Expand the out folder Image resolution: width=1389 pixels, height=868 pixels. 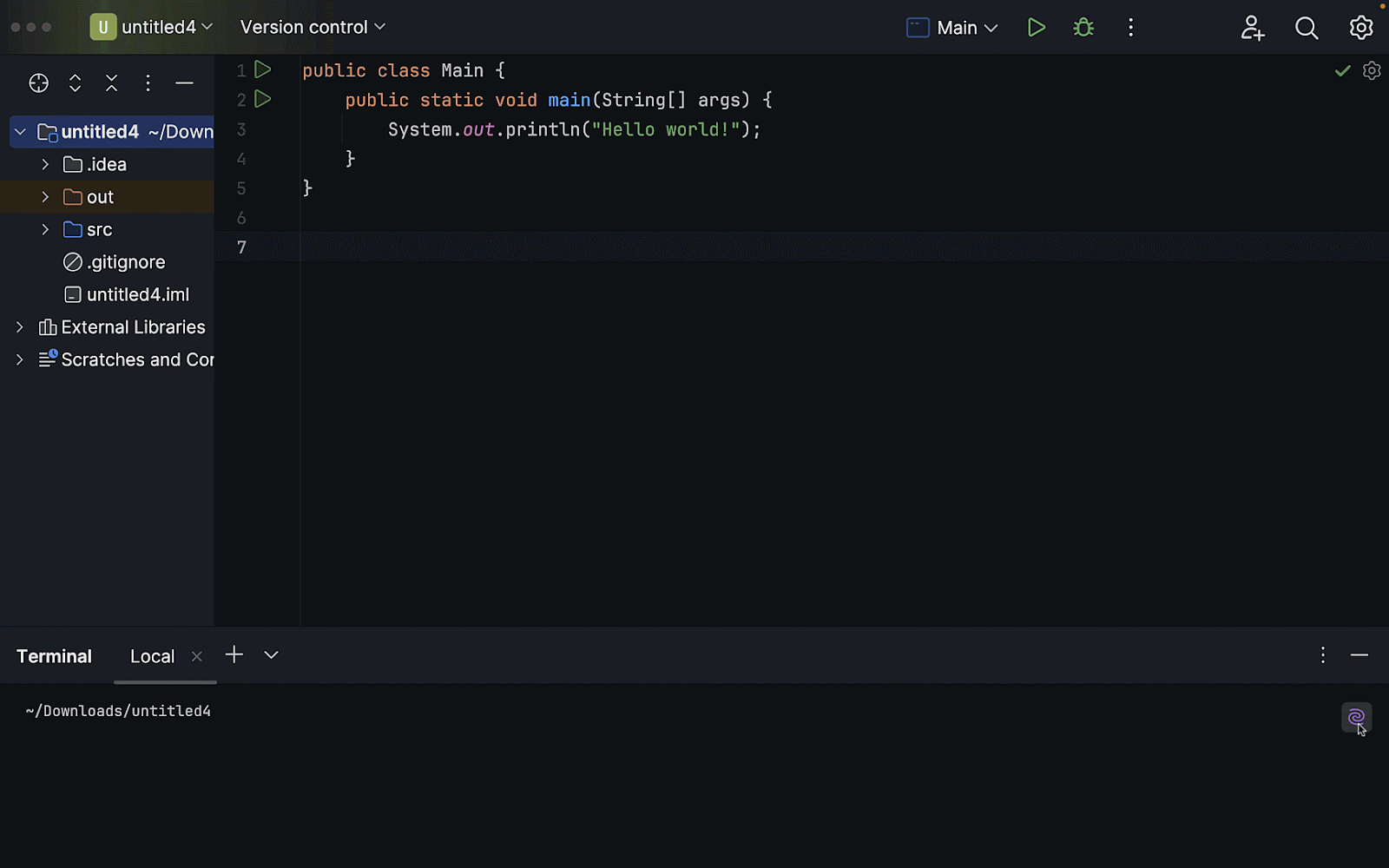[45, 197]
